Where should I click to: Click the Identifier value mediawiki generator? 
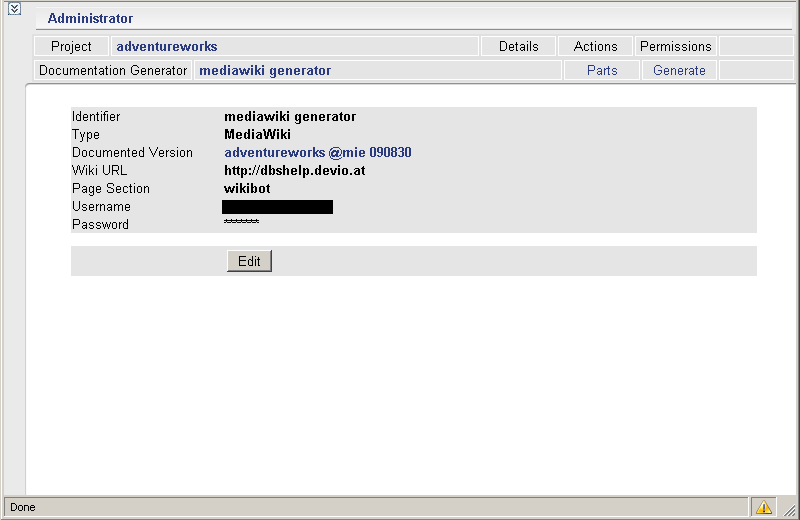(290, 116)
